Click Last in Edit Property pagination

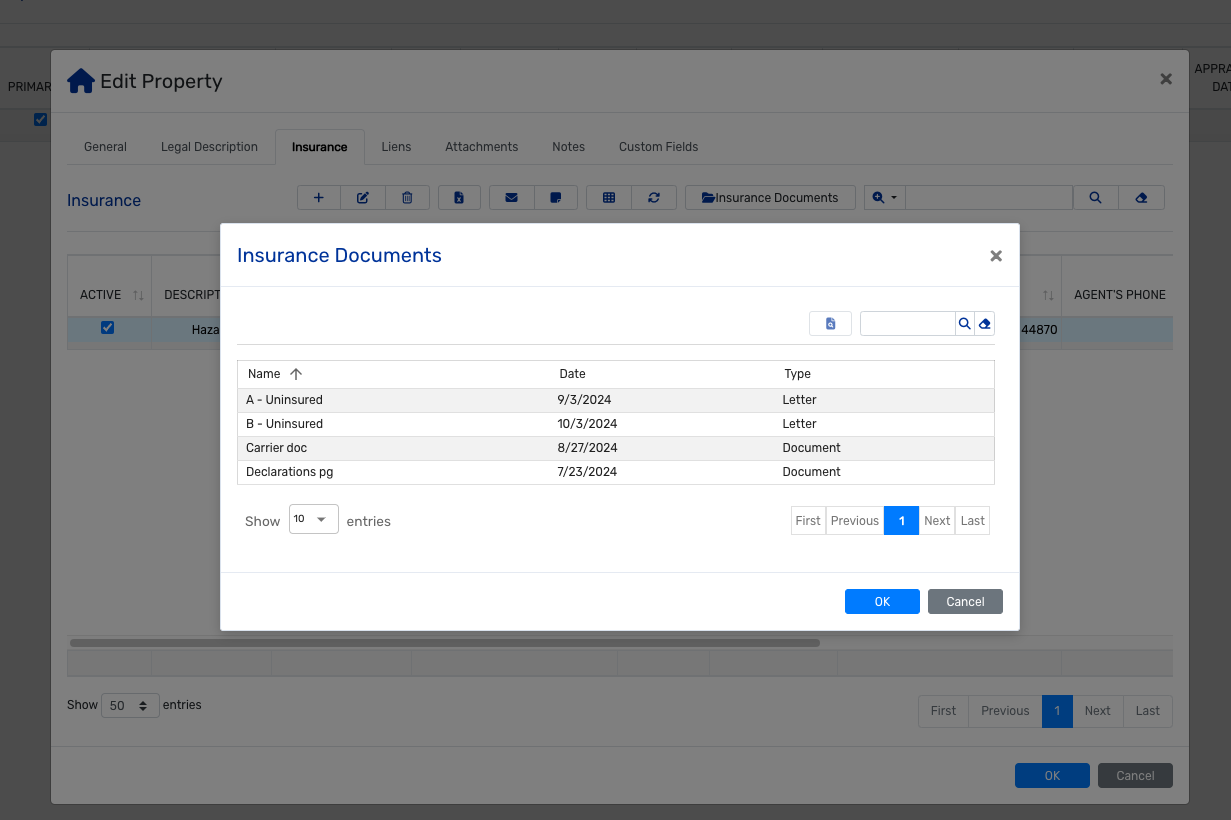[1148, 711]
